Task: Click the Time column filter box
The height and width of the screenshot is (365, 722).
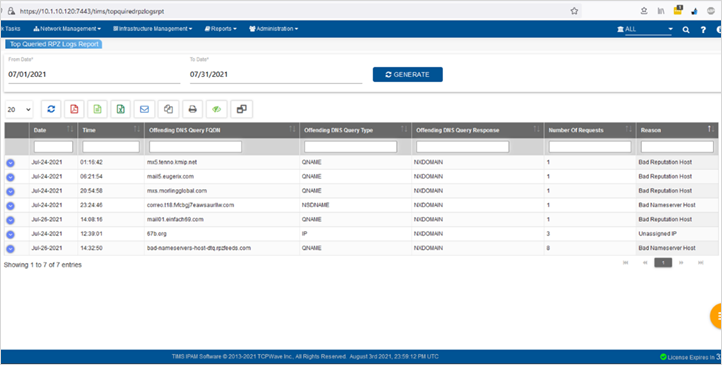Action: click(x=111, y=147)
